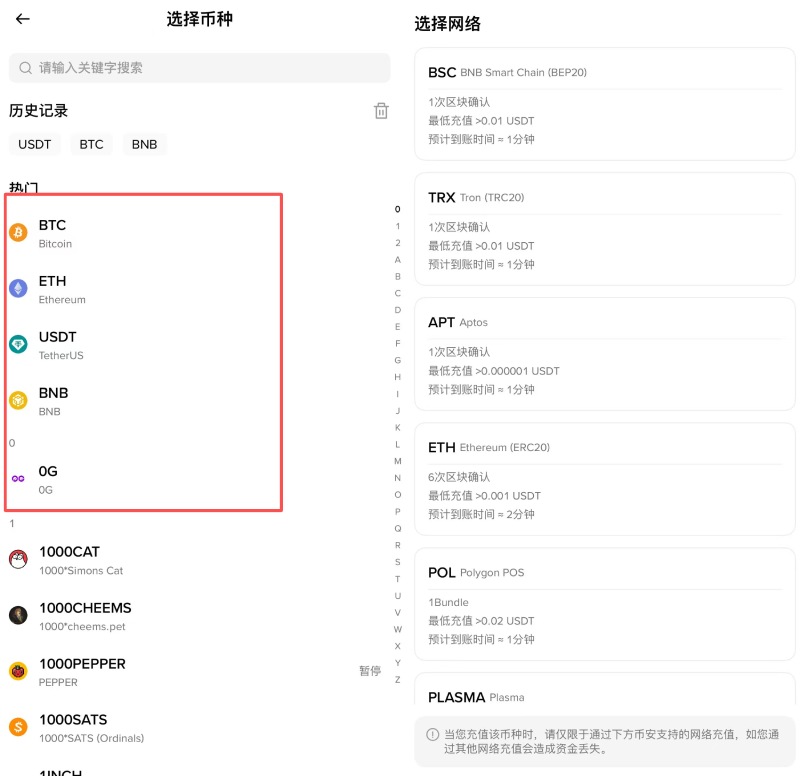Tap the trash icon to clear history

pyautogui.click(x=381, y=111)
